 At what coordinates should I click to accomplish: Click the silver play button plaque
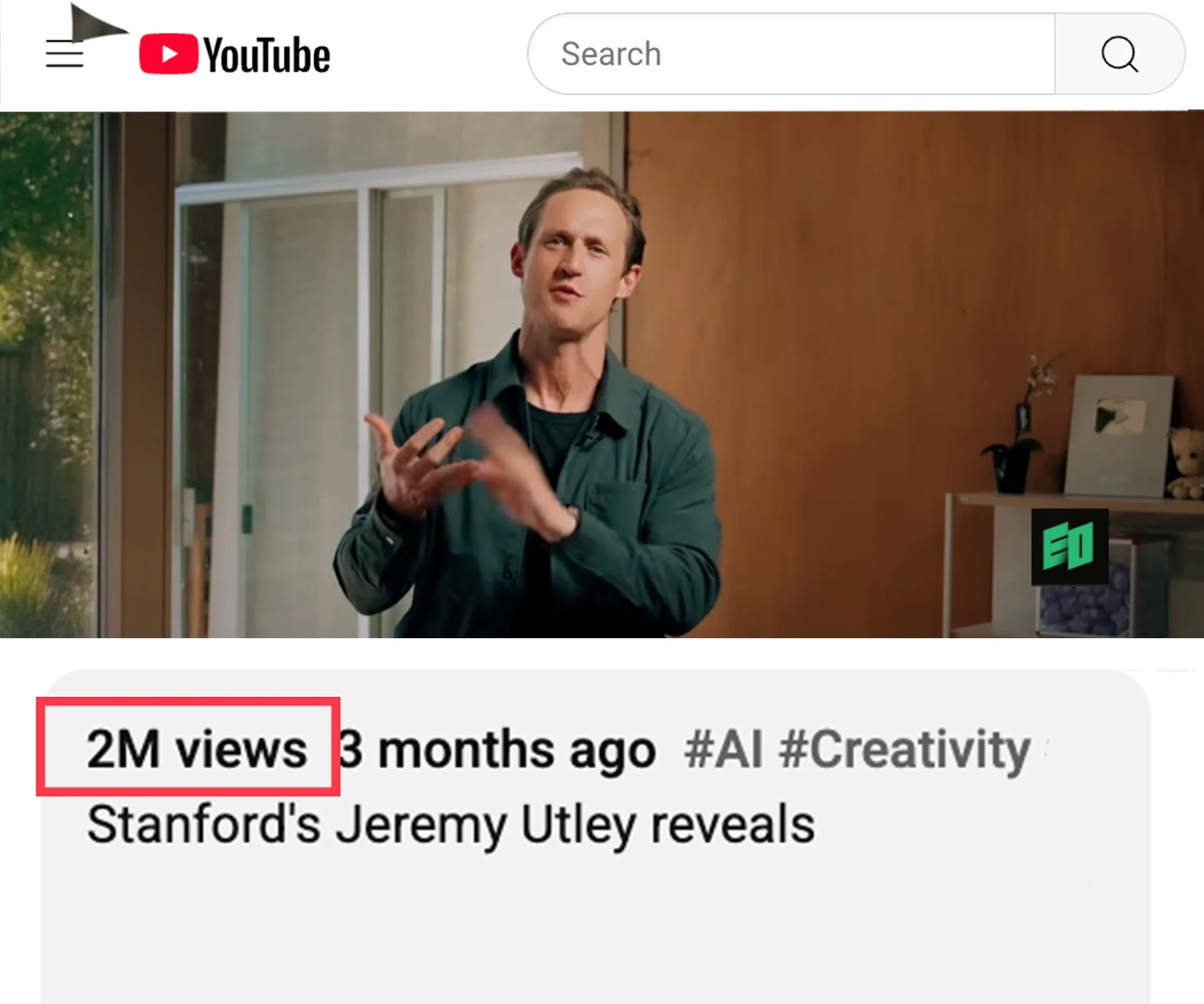coord(1118,435)
